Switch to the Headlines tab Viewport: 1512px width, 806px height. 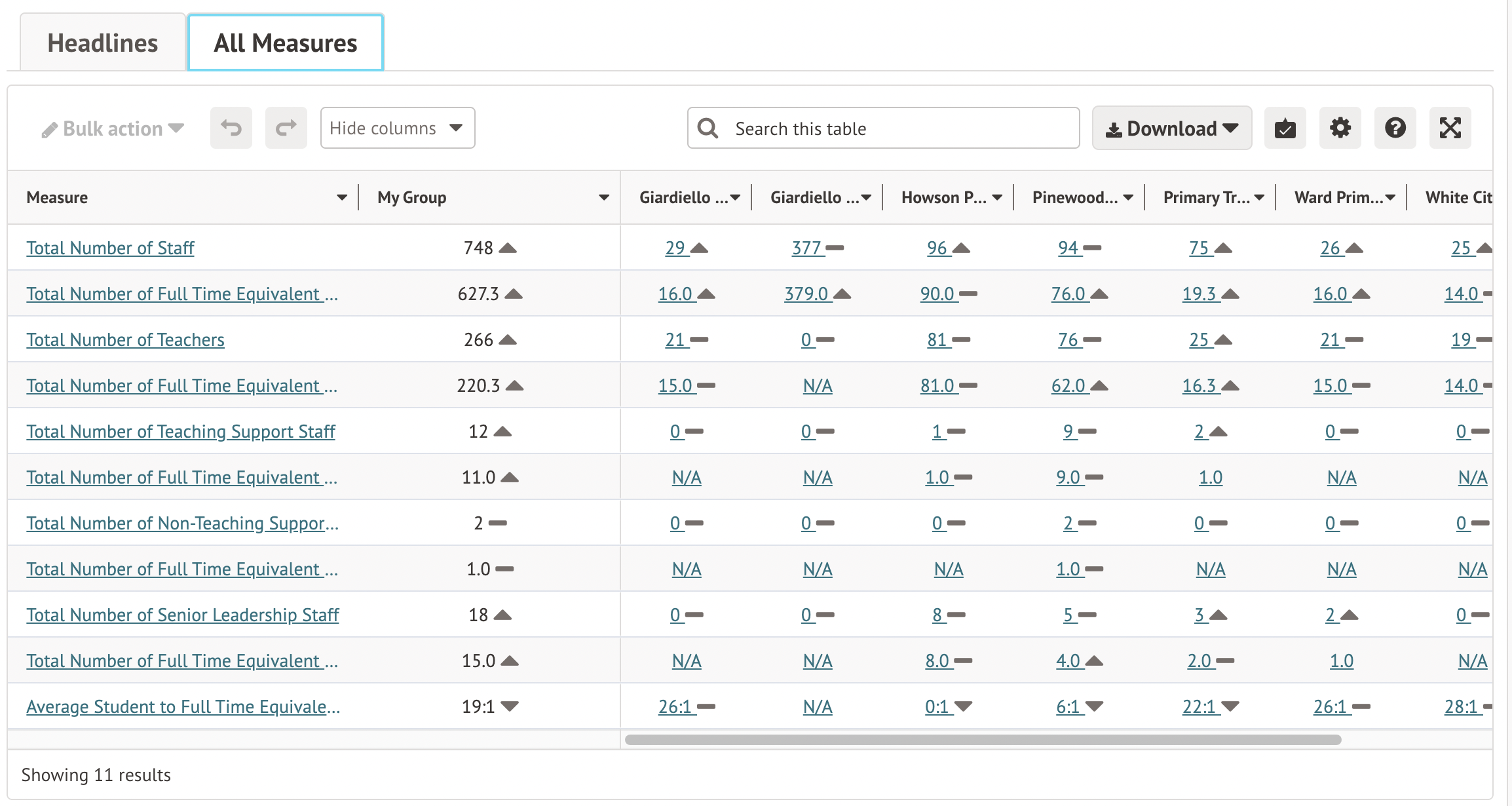coord(102,42)
